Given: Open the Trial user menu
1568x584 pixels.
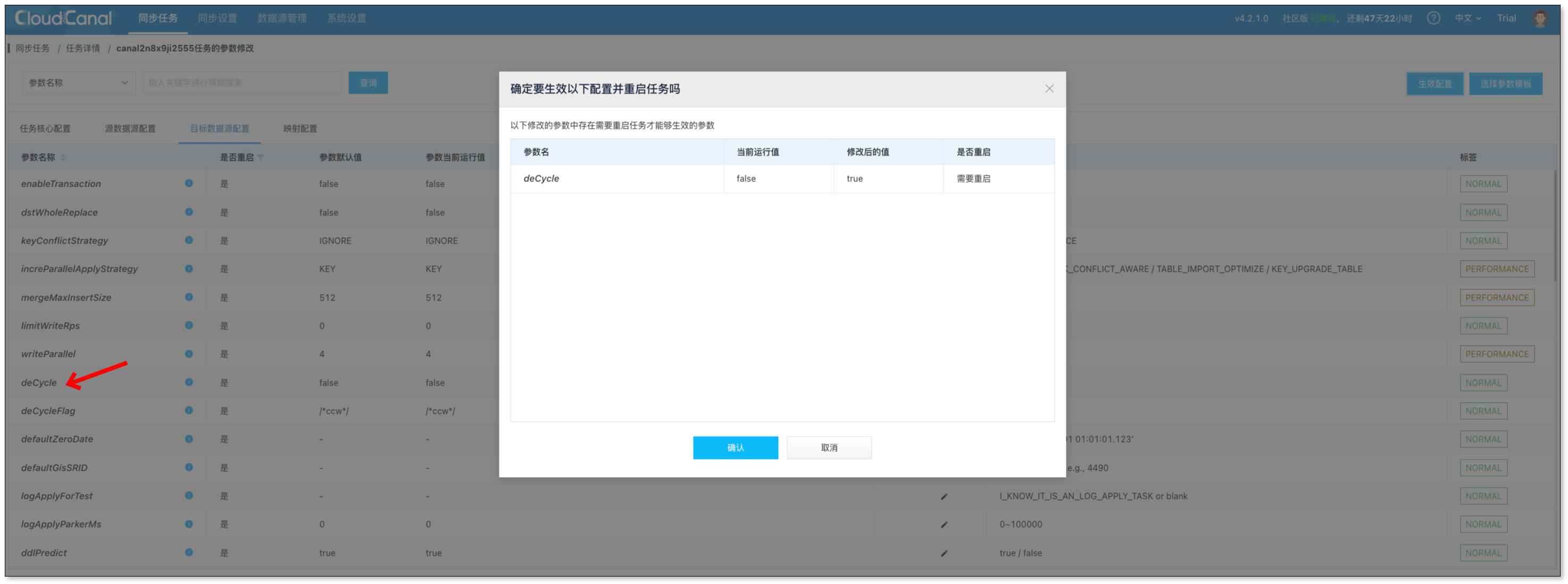Looking at the screenshot, I should click(x=1506, y=18).
